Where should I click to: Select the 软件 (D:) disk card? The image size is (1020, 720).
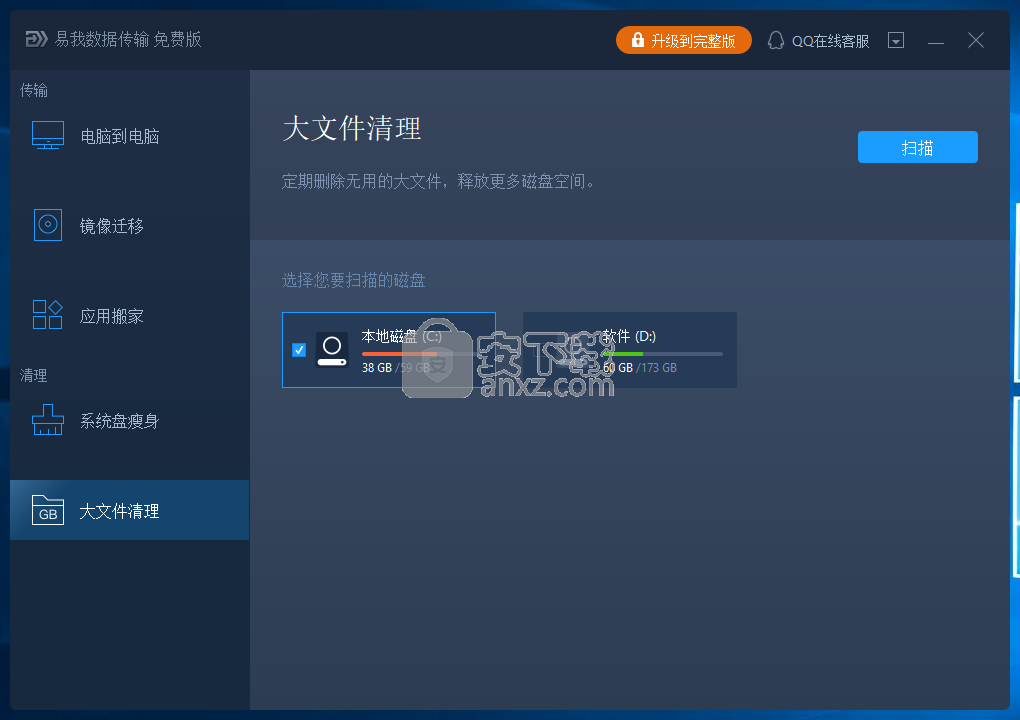coord(630,350)
